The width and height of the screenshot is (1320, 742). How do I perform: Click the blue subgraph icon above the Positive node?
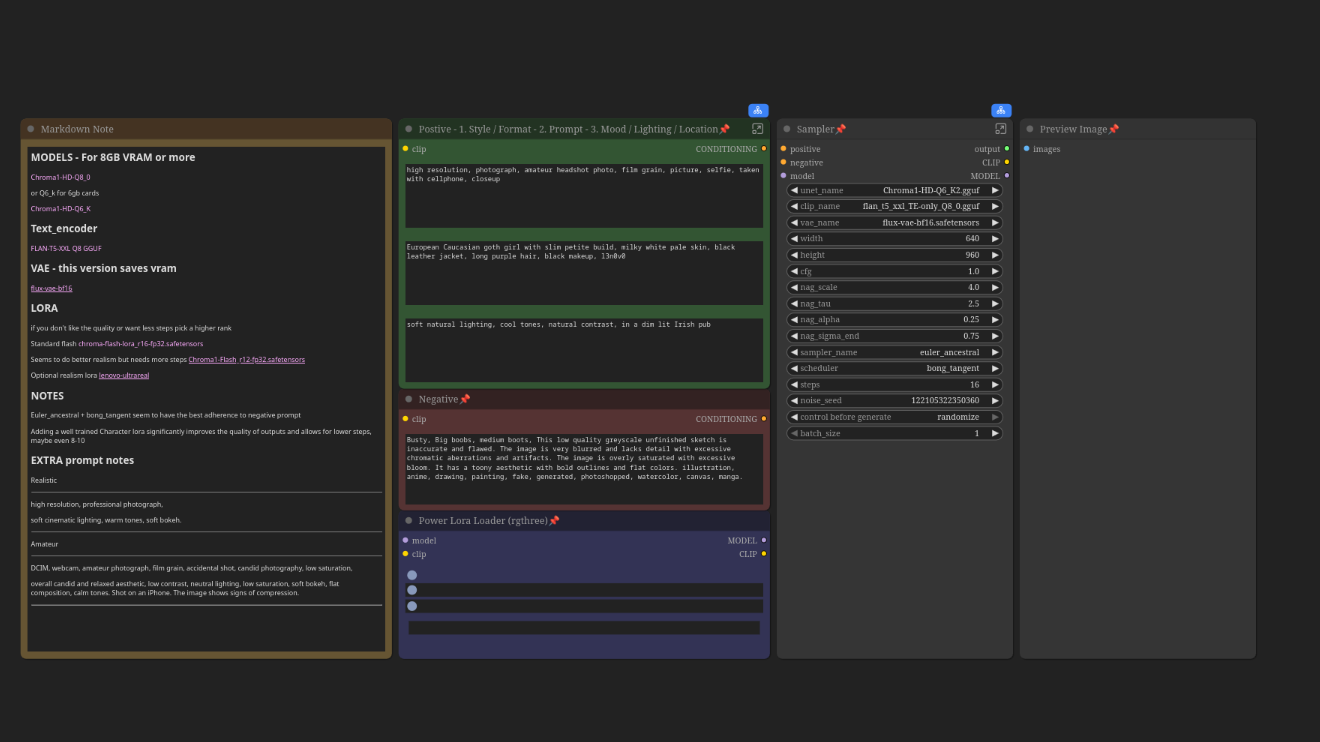758,111
